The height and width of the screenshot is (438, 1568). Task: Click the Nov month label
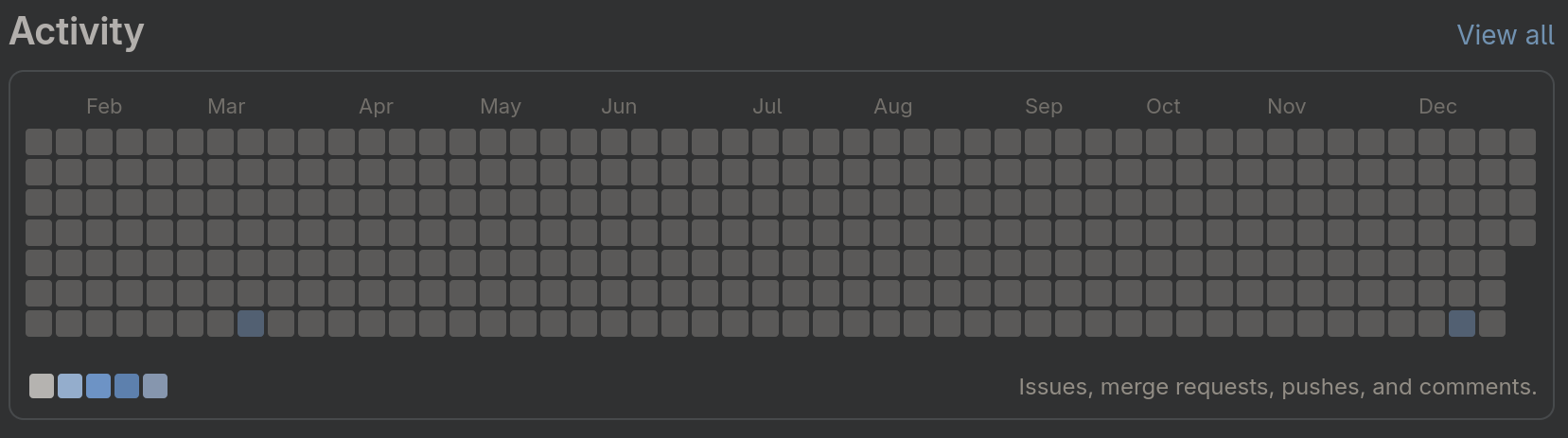click(1287, 107)
